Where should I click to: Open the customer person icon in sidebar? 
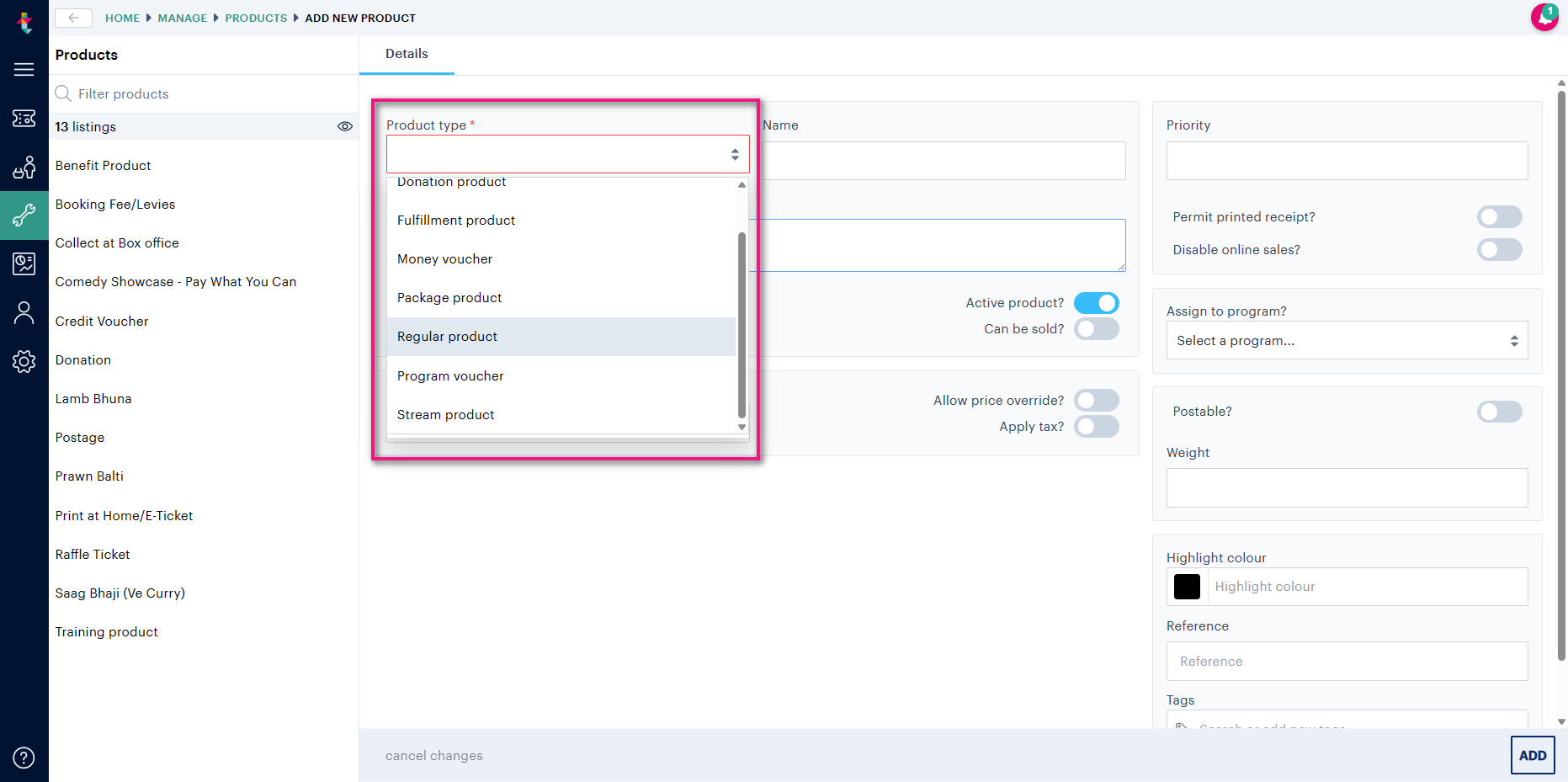(24, 313)
